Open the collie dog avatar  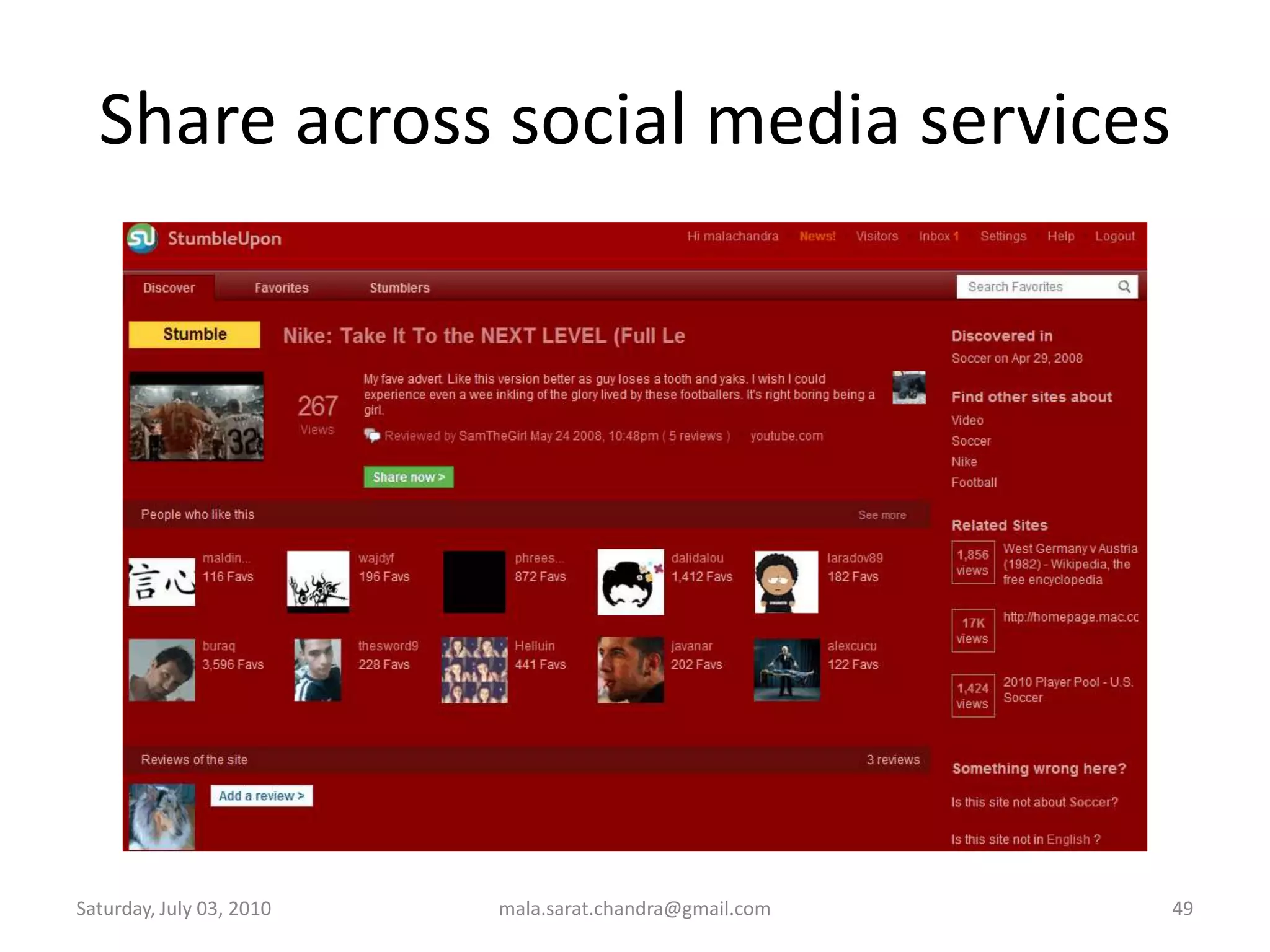click(162, 816)
